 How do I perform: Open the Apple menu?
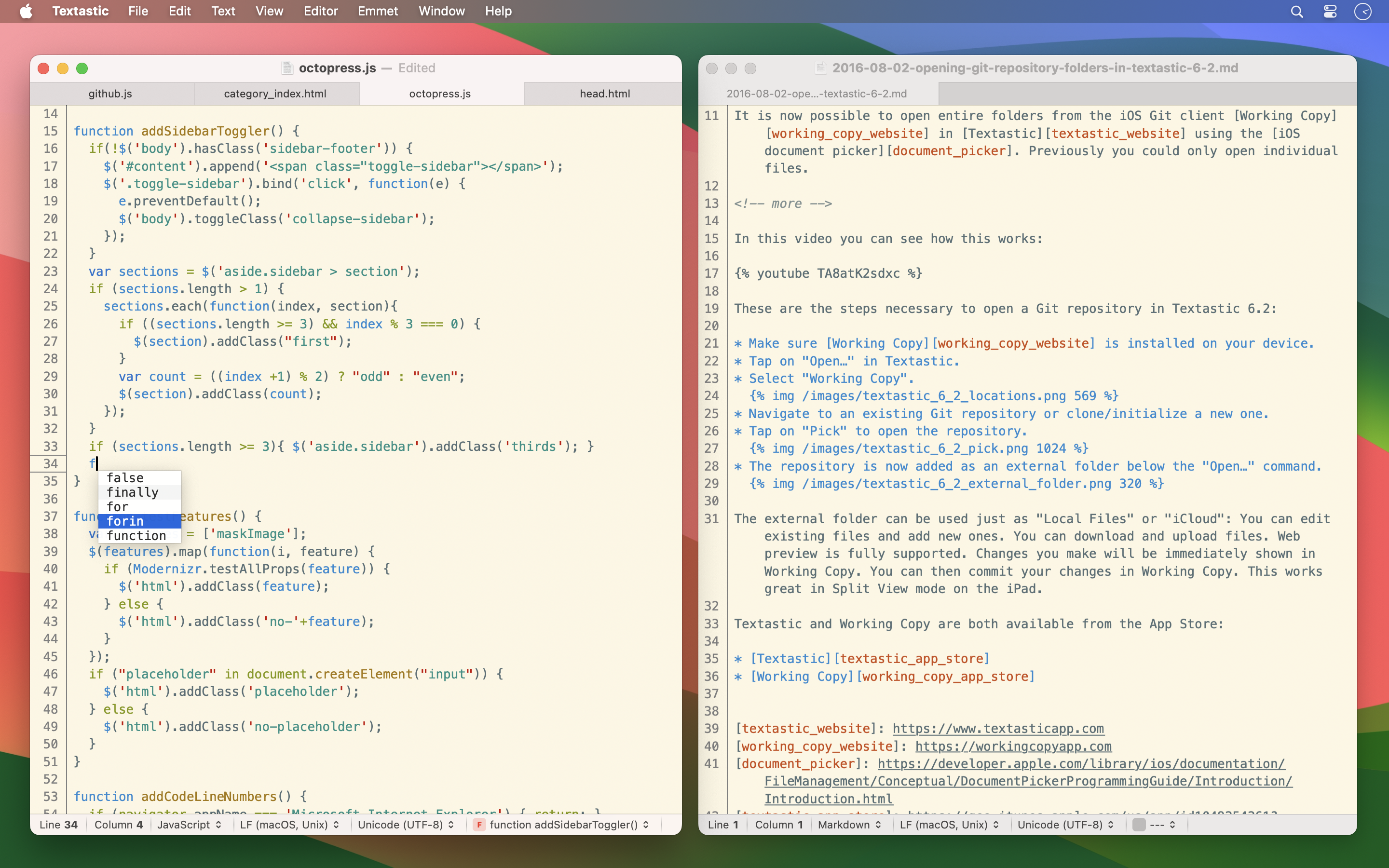[x=27, y=11]
